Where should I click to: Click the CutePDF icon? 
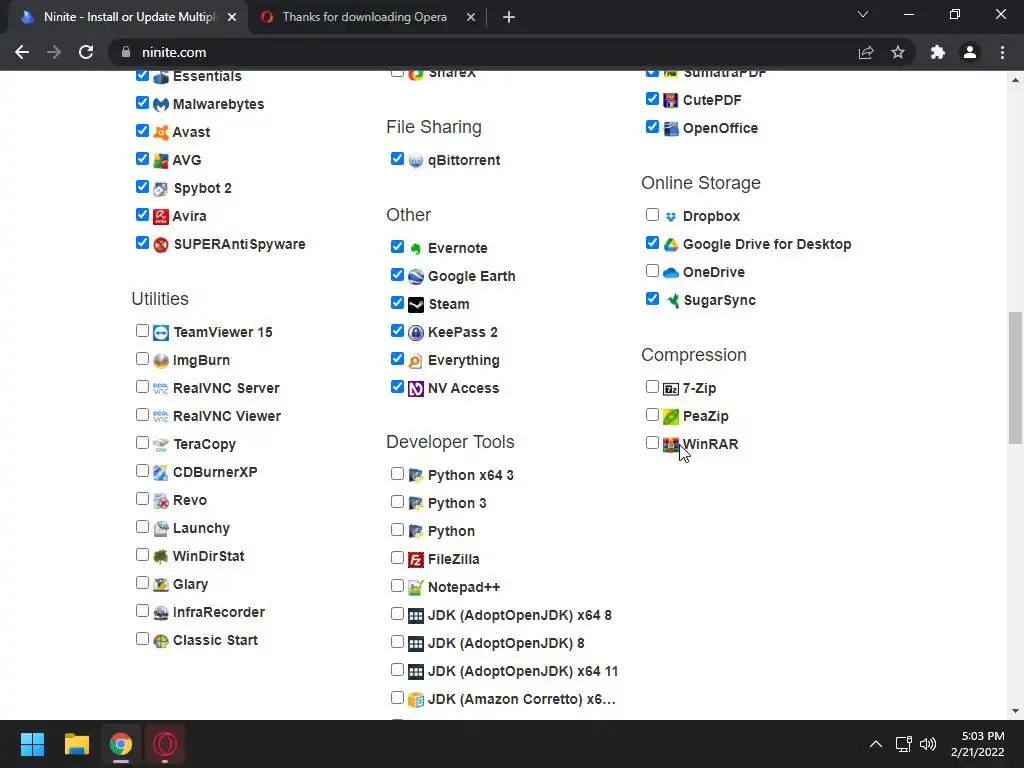click(671, 100)
